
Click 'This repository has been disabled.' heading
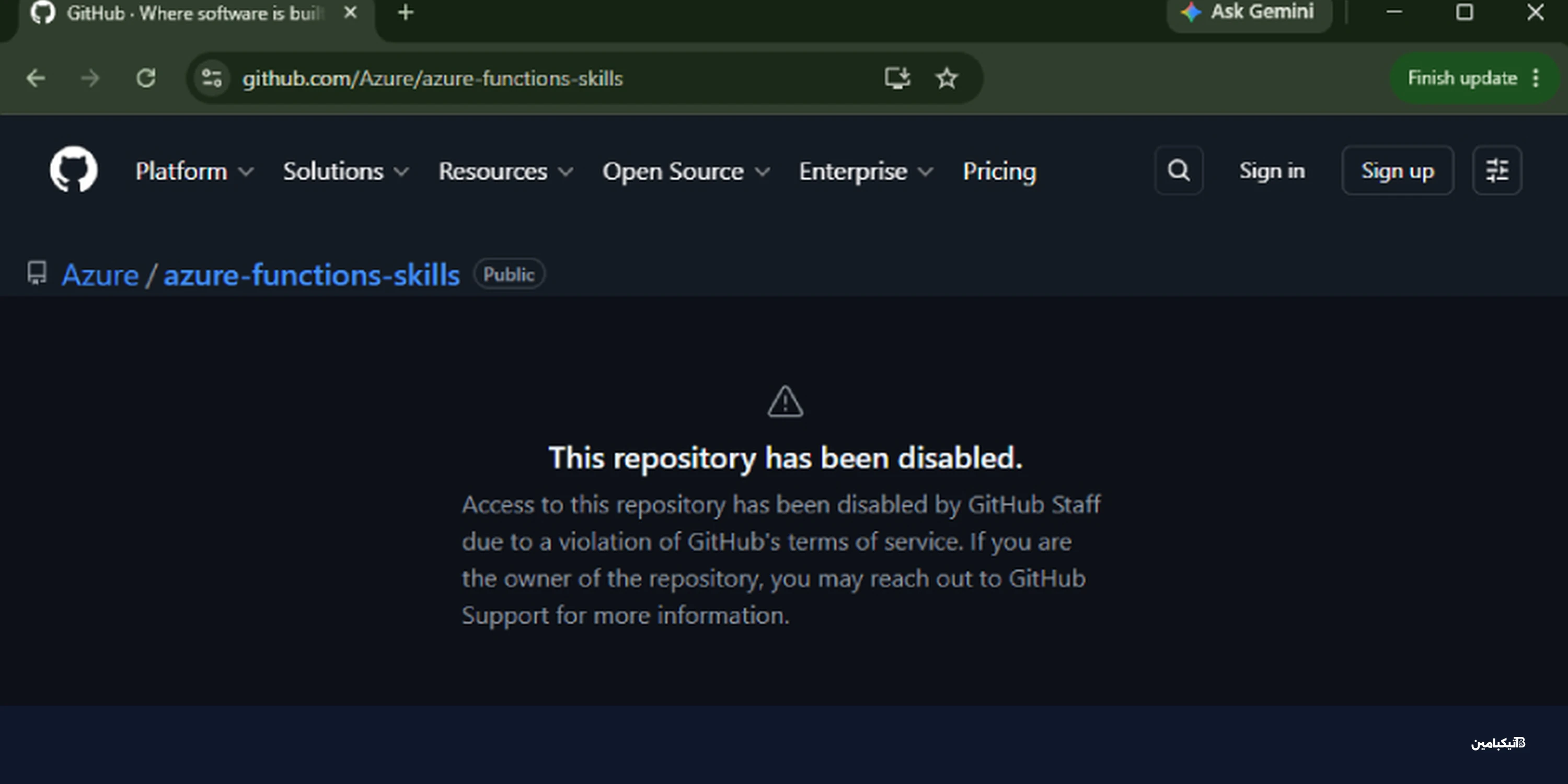click(785, 458)
